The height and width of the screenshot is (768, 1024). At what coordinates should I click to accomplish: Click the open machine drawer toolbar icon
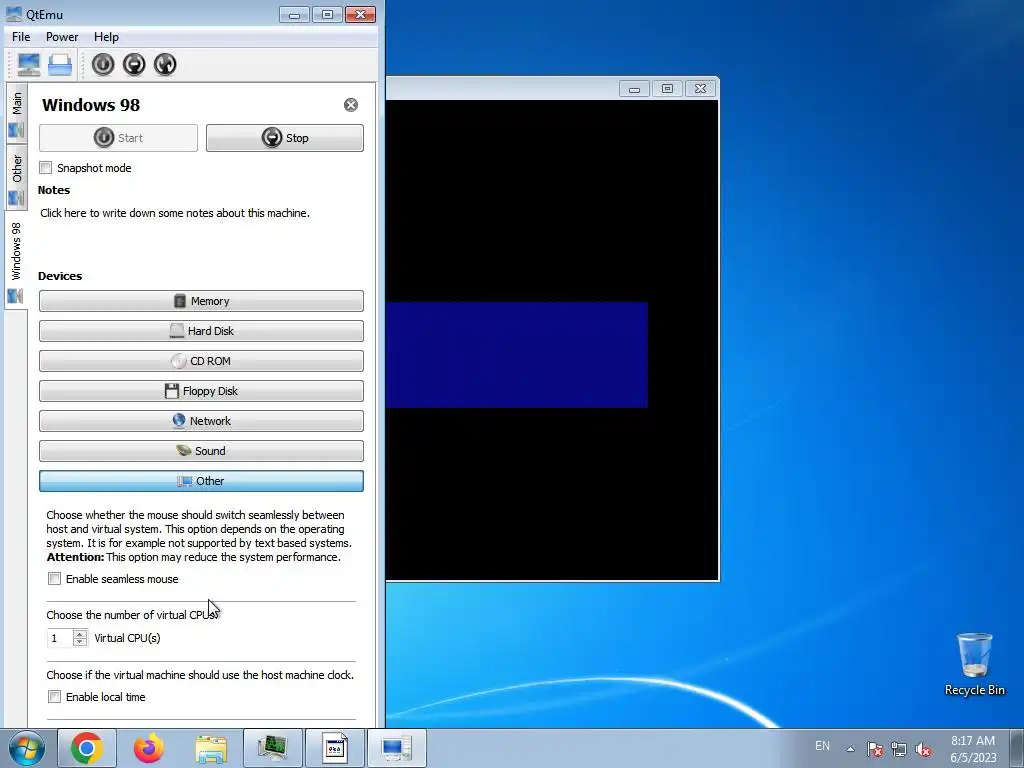tap(59, 64)
